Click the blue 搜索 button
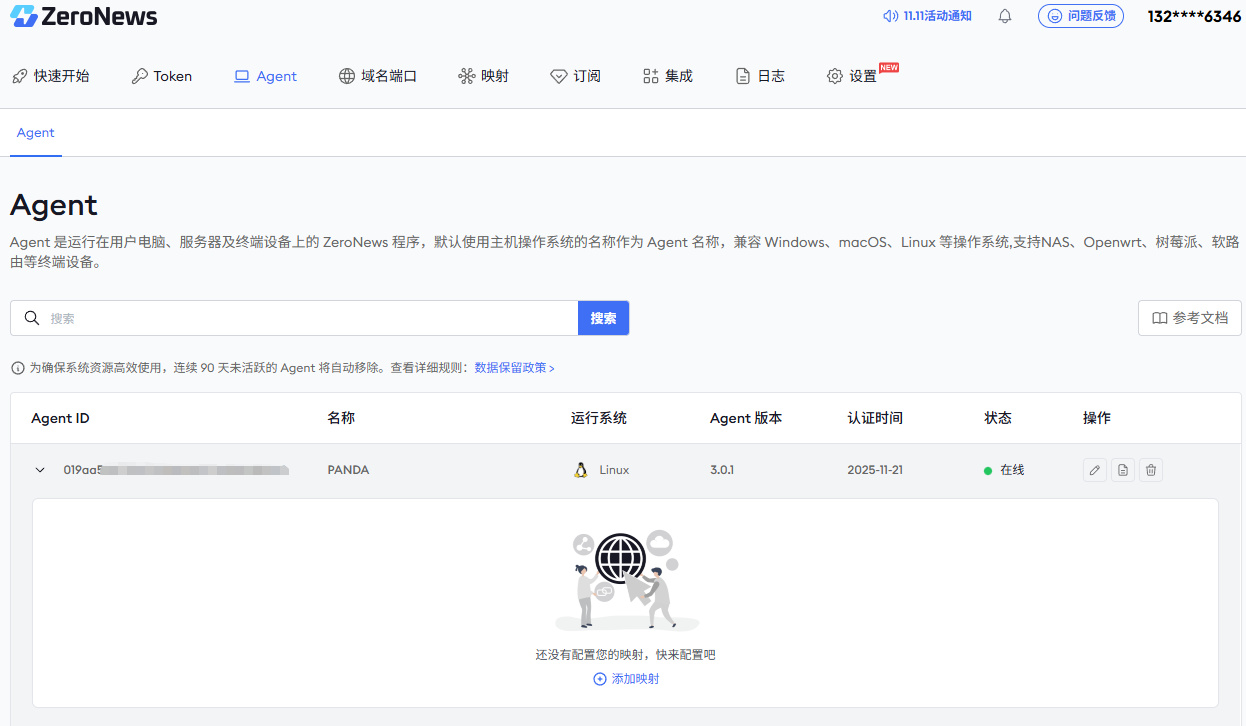1246x726 pixels. point(603,318)
